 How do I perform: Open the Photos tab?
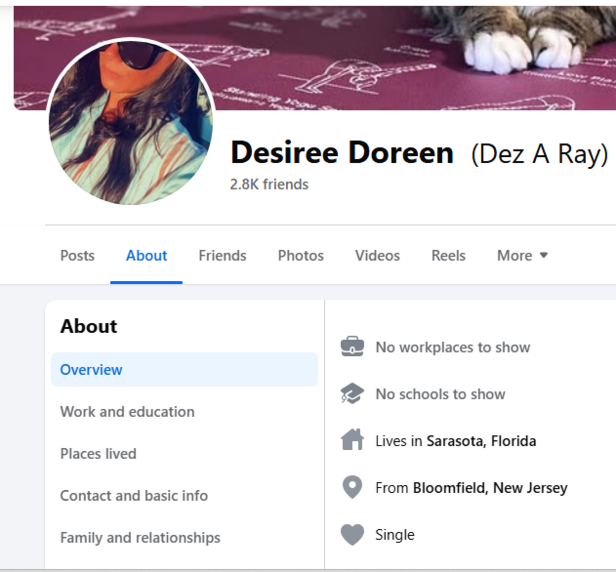(301, 255)
